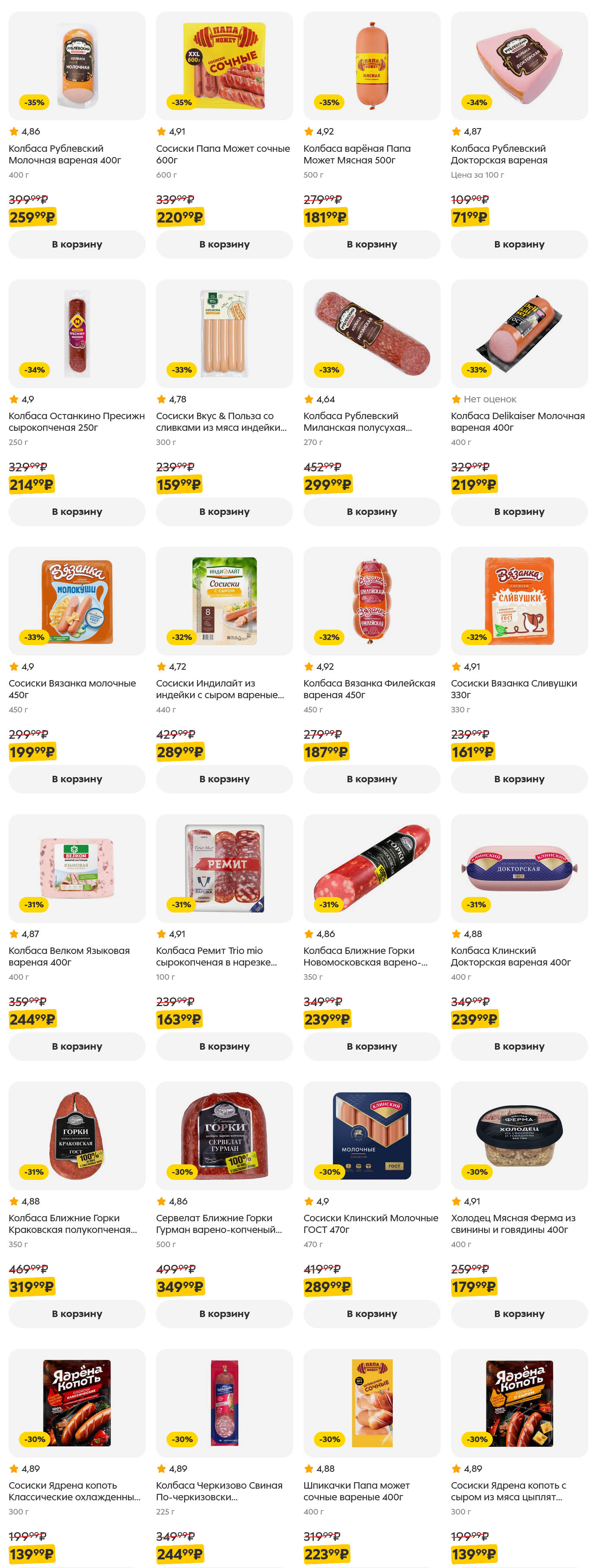This screenshot has width=598, height=1568.
Task: Click the Нет оценок star icon
Action: coord(456,399)
